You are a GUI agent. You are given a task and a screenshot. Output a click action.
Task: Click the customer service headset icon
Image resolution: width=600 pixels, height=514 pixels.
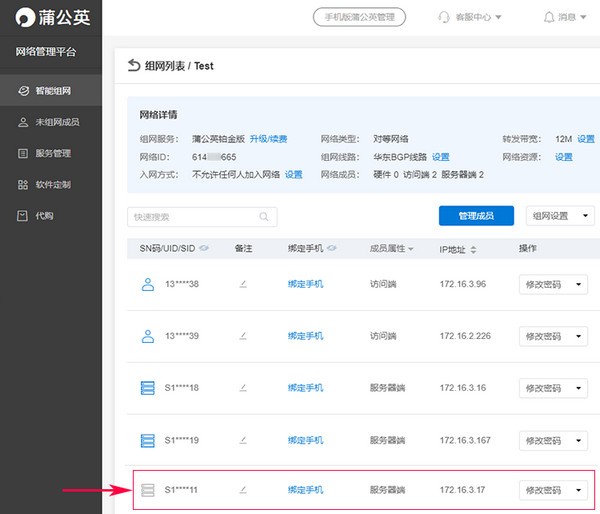click(444, 17)
